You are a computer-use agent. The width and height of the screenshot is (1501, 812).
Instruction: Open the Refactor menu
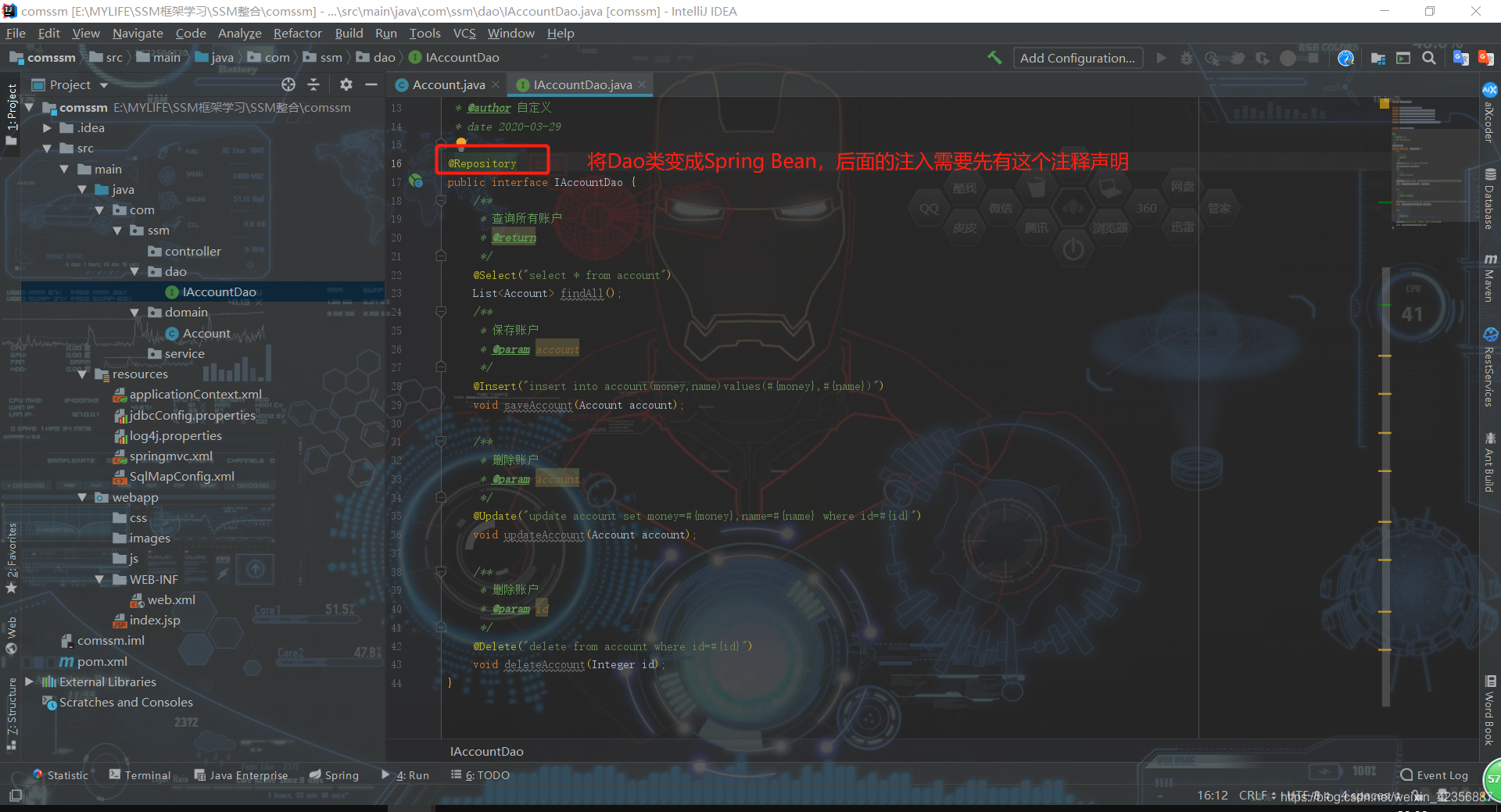click(297, 33)
